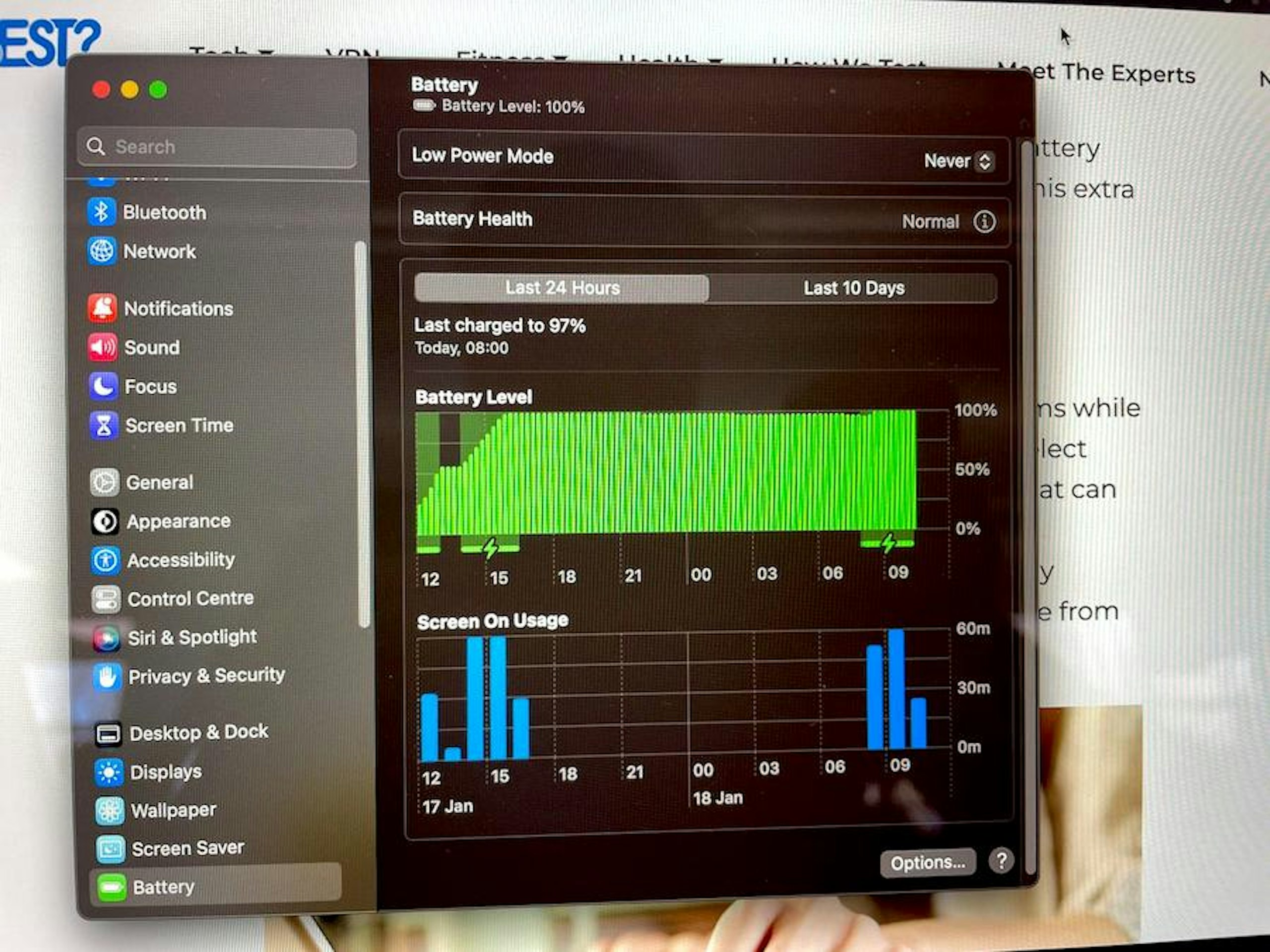Click the Today, 08:00 timestamp

click(461, 348)
